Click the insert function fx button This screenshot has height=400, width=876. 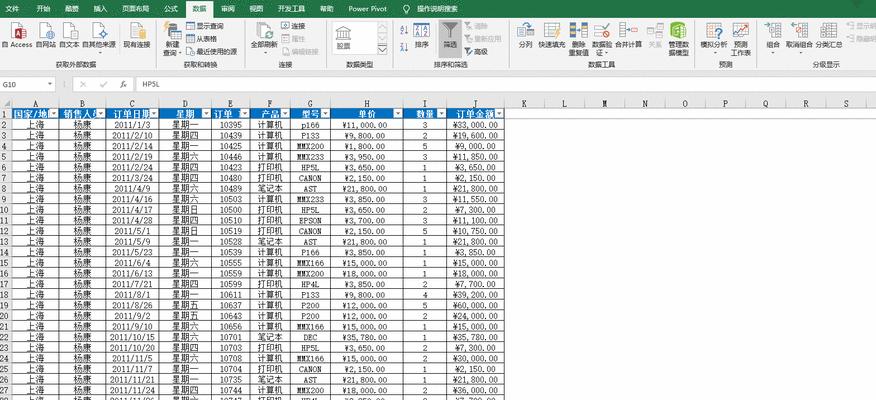pos(123,84)
